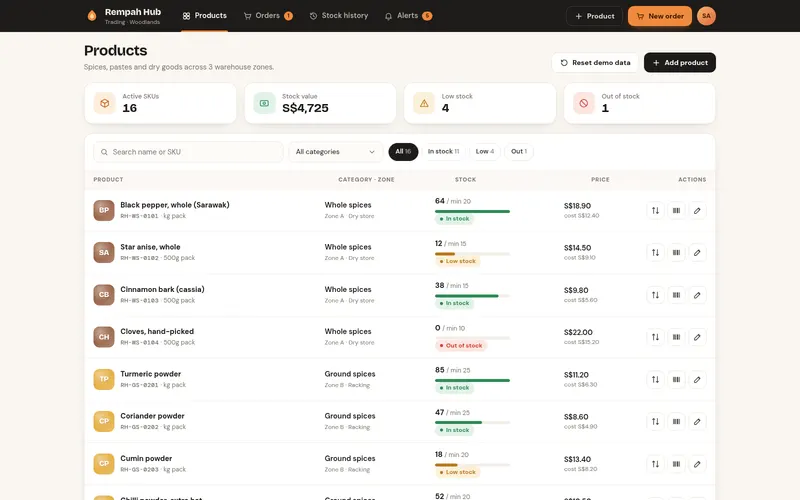Edit the Star anise product
Image resolution: width=800 pixels, height=500 pixels.
point(697,253)
